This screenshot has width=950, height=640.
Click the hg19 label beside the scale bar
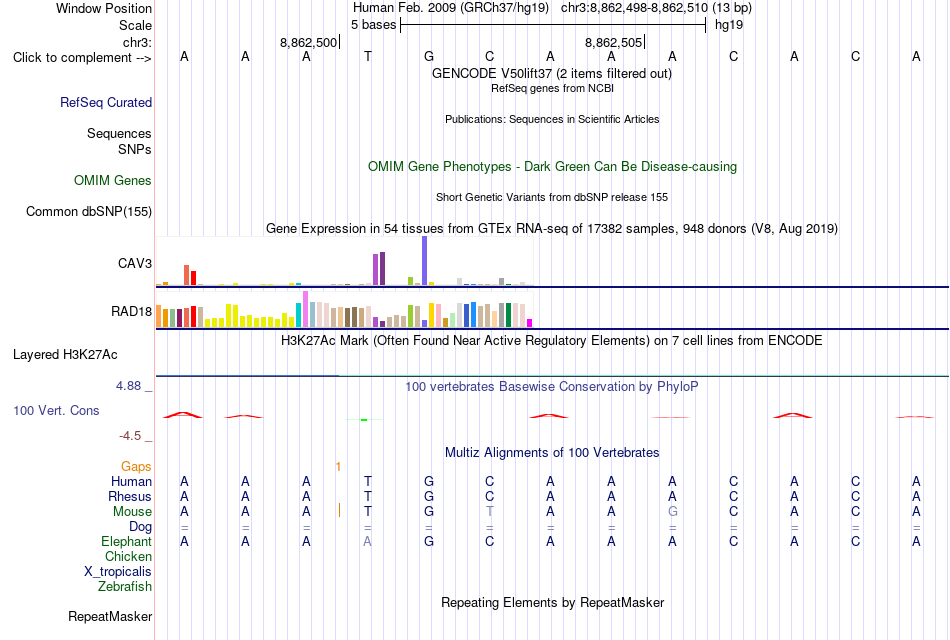729,25
